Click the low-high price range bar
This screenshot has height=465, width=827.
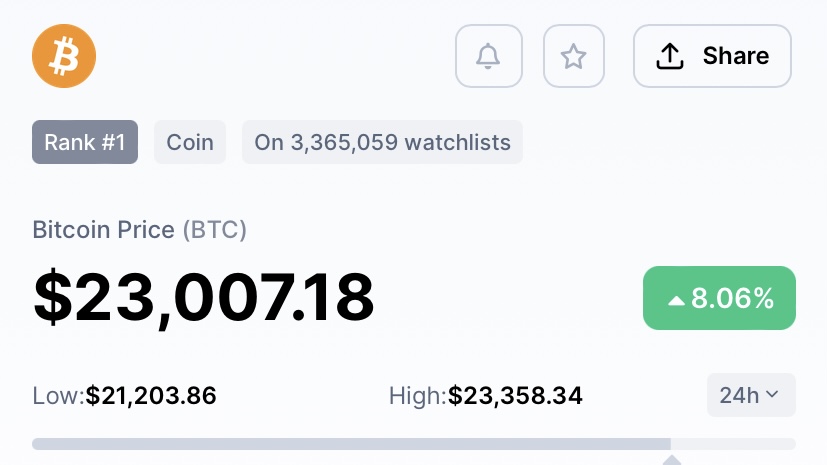tap(414, 444)
